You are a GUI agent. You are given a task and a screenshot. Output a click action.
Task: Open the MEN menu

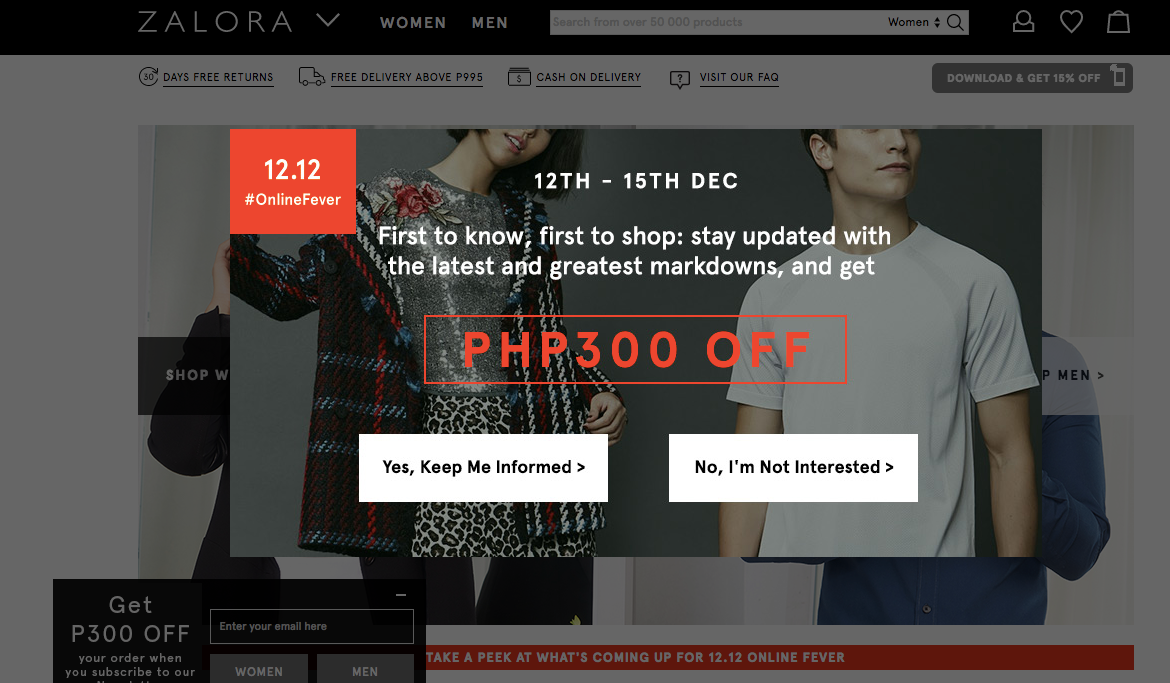point(489,23)
